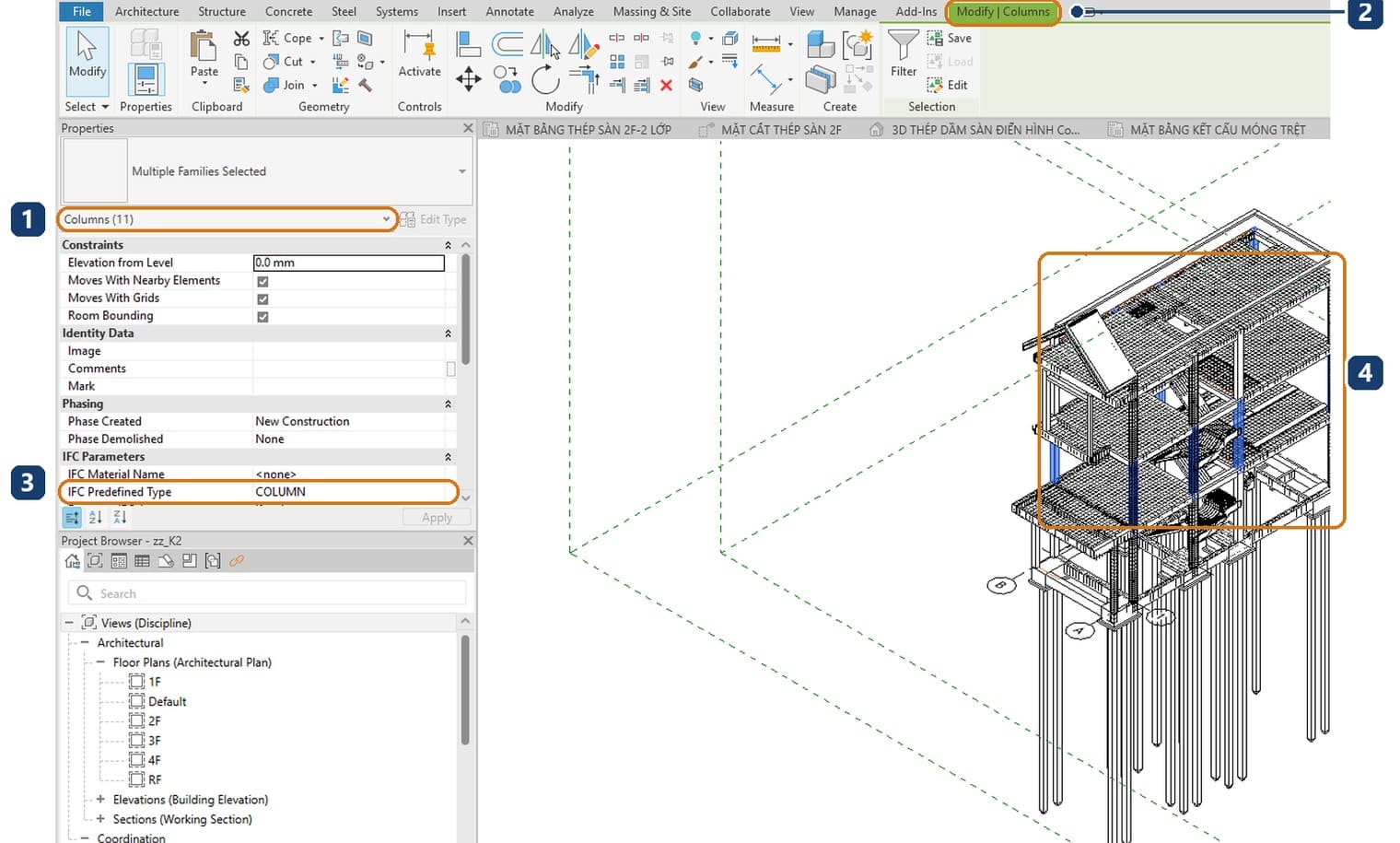Sort properties A to Z ascending
This screenshot has height=843, width=1400.
pyautogui.click(x=96, y=518)
